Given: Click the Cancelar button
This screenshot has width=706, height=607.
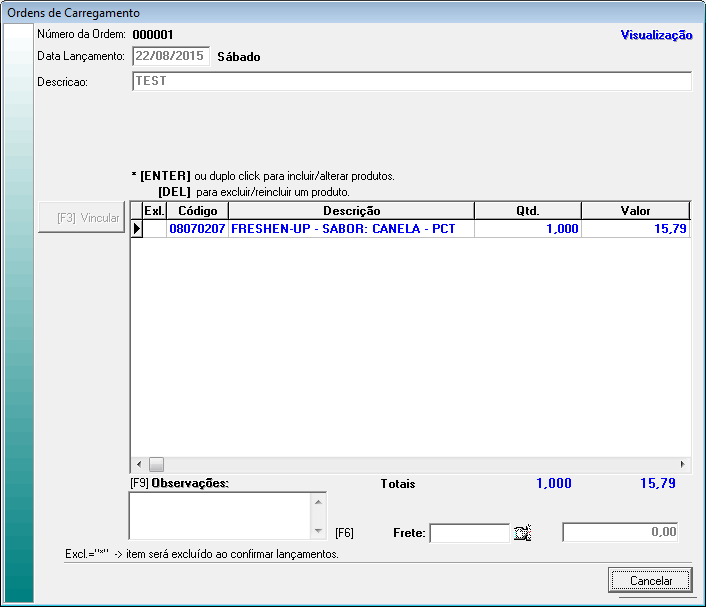Looking at the screenshot, I should [x=650, y=580].
